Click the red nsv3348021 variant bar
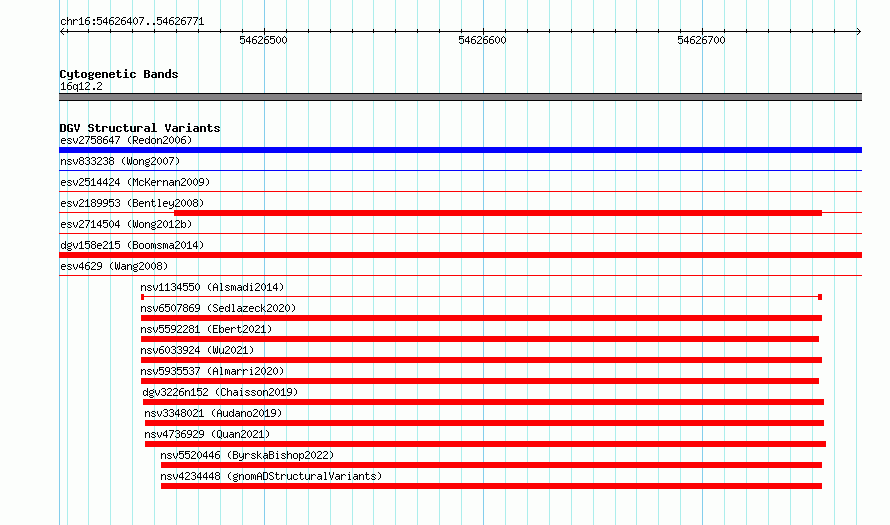890x525 pixels. [x=484, y=423]
